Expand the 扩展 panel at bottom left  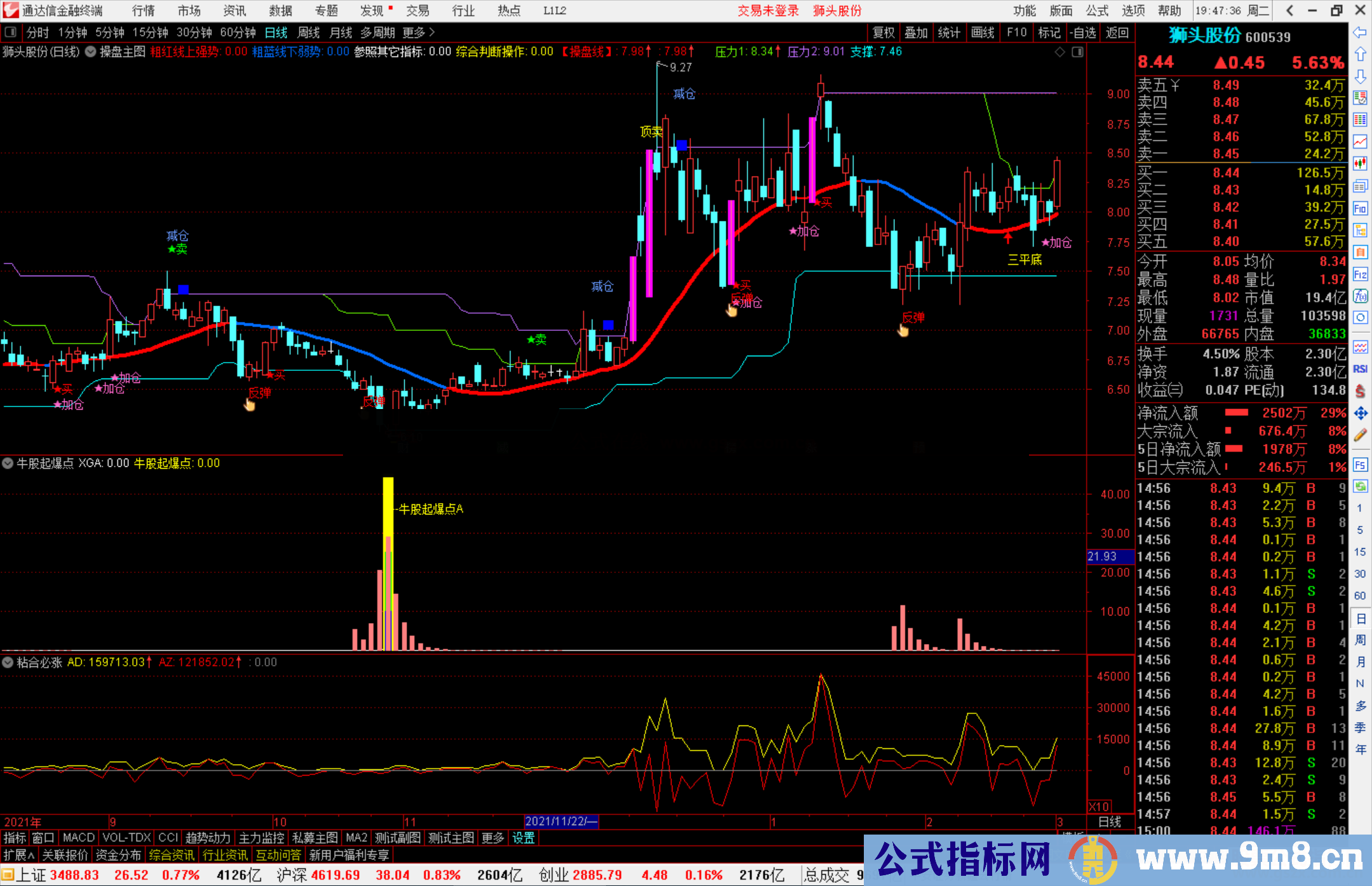click(x=19, y=855)
